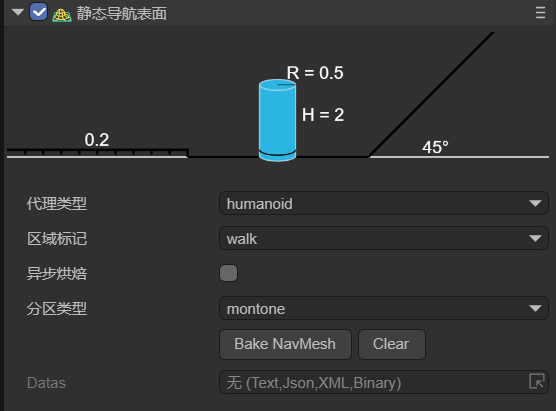The height and width of the screenshot is (411, 556).
Task: Click the 代理类型 property label
Action: click(57, 204)
